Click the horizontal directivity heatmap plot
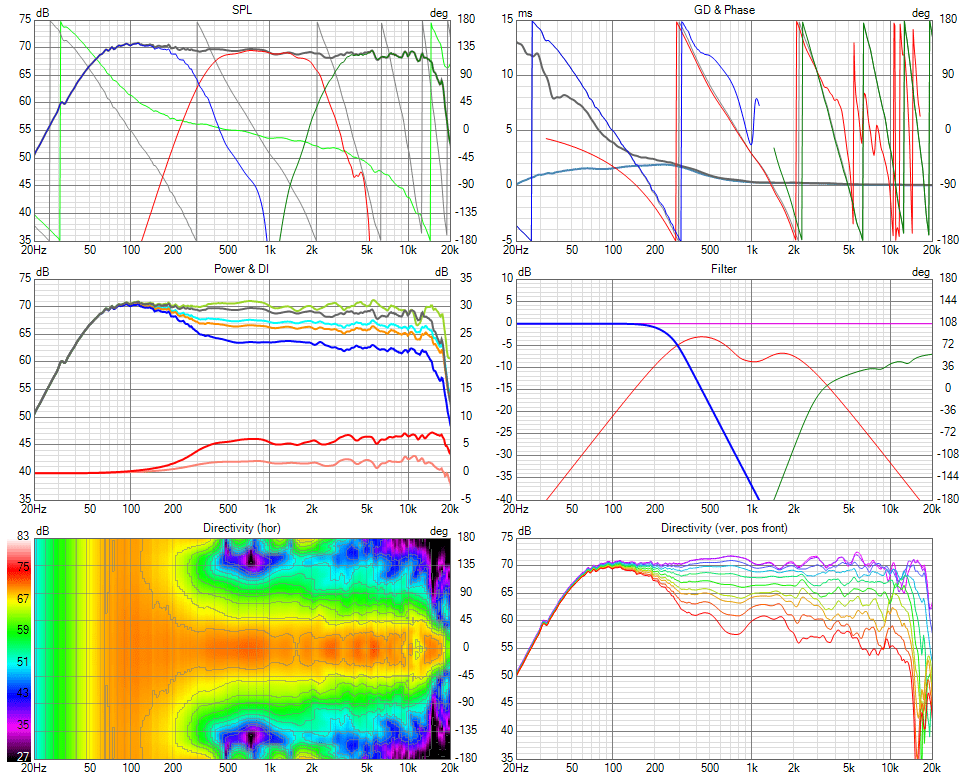Image resolution: width=966 pixels, height=779 pixels. click(242, 648)
